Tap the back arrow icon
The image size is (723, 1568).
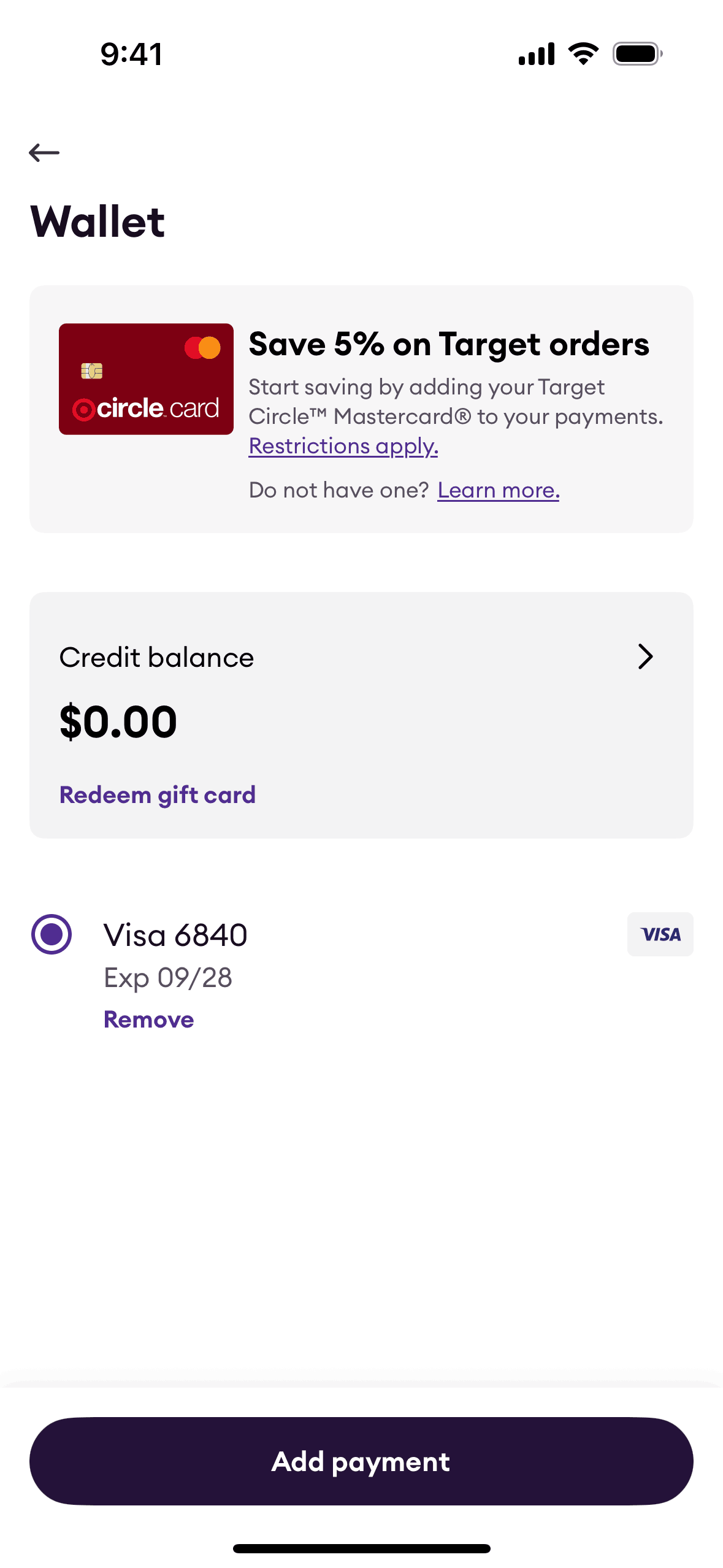pyautogui.click(x=44, y=152)
